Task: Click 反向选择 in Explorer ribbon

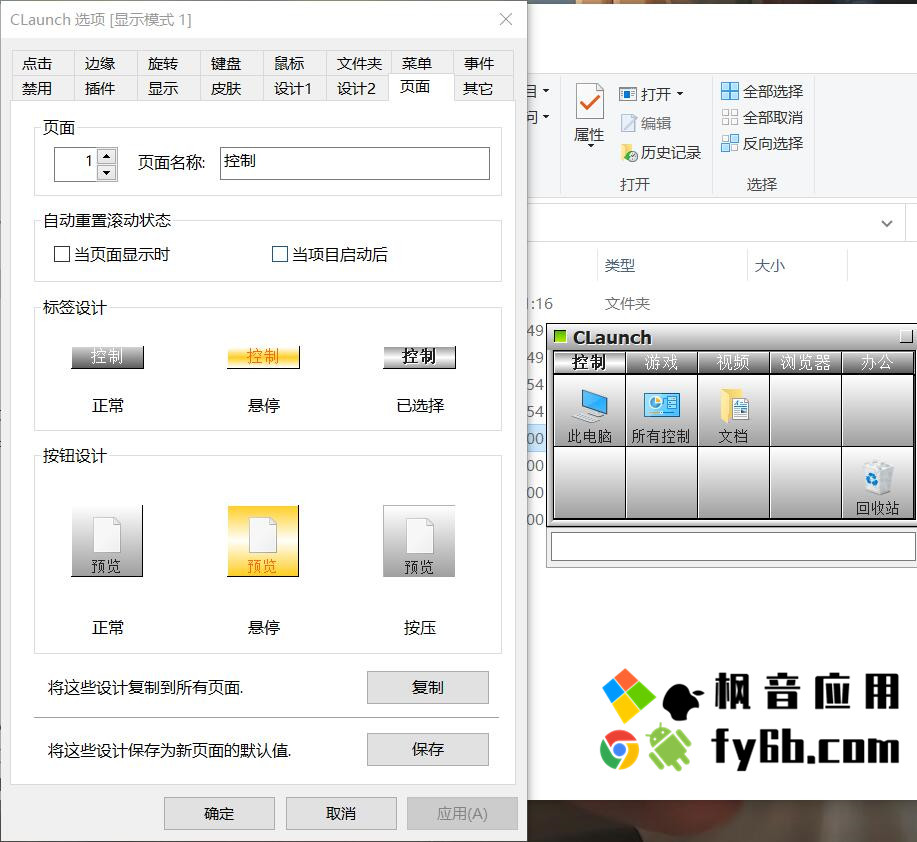Action: click(x=762, y=143)
